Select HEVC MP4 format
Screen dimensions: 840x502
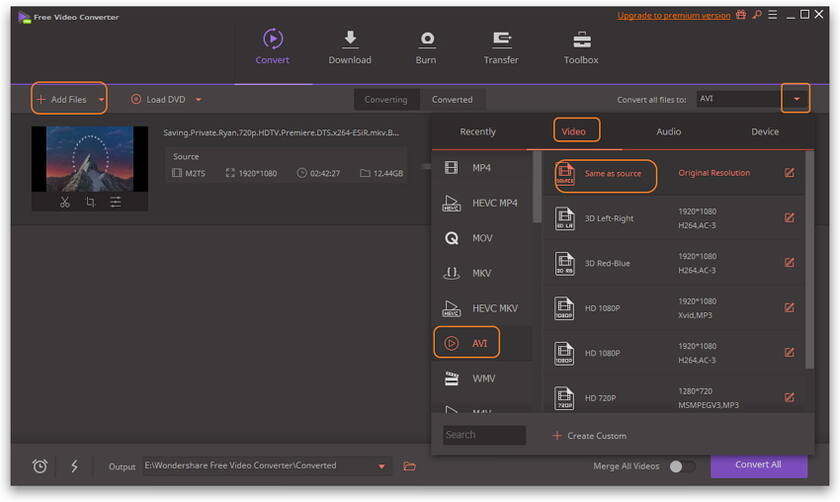[x=482, y=203]
